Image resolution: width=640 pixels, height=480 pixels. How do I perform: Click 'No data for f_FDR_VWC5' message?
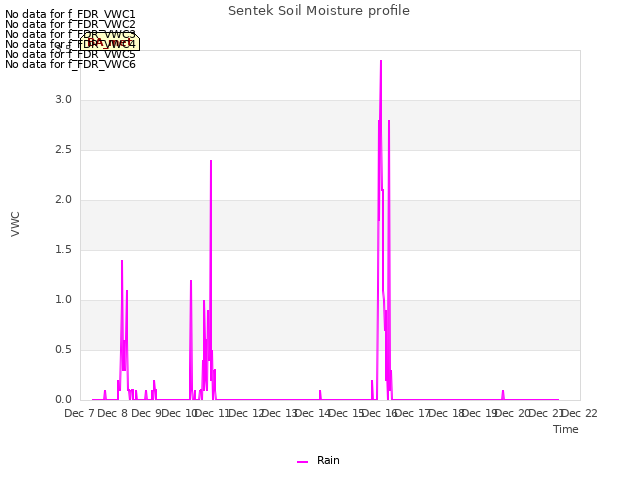[x=70, y=54]
